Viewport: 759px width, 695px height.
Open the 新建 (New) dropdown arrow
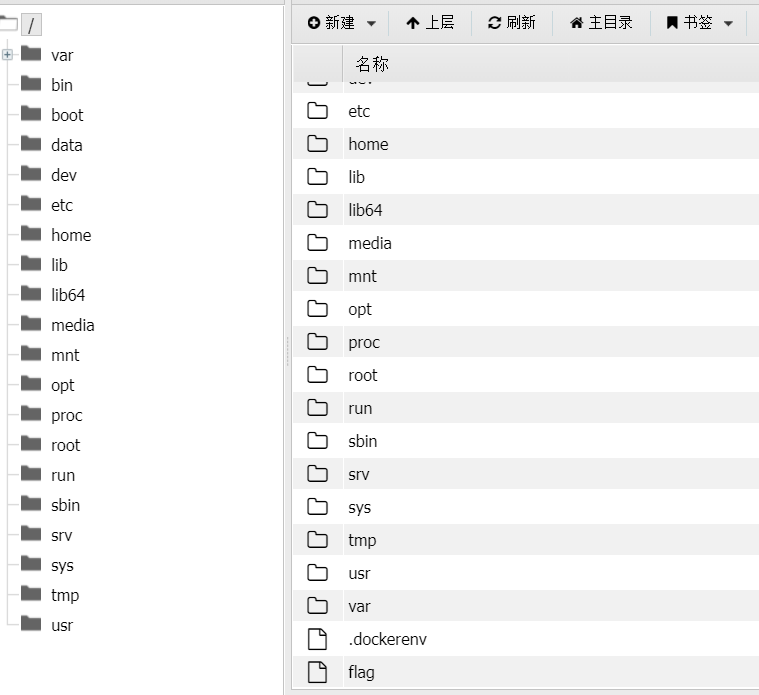click(371, 23)
